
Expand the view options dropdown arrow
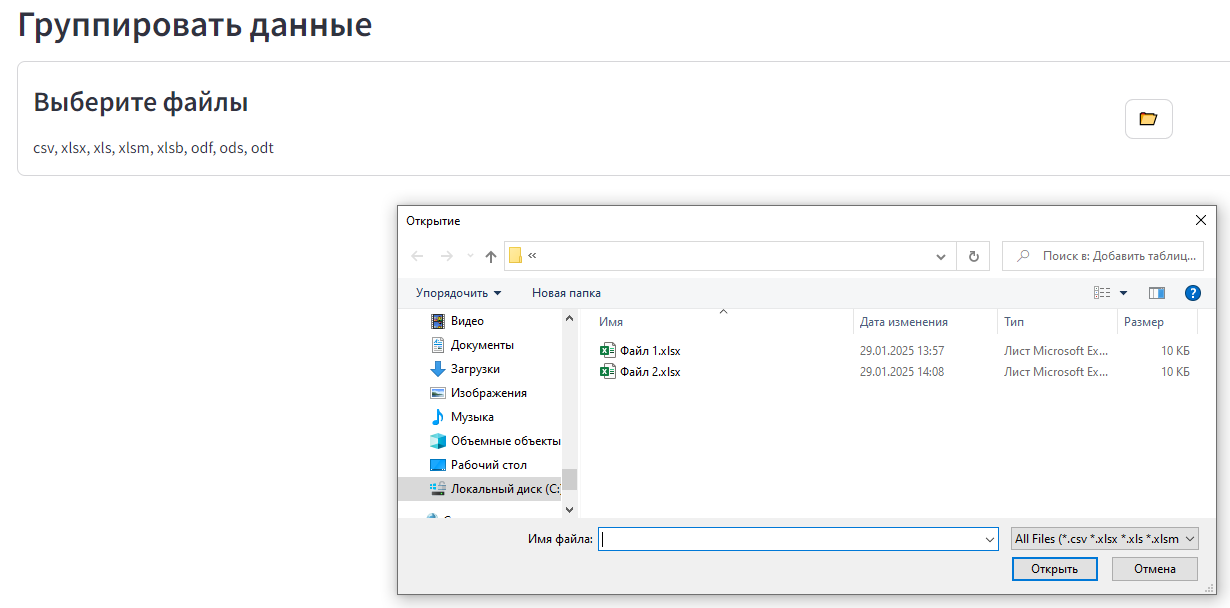(1123, 293)
